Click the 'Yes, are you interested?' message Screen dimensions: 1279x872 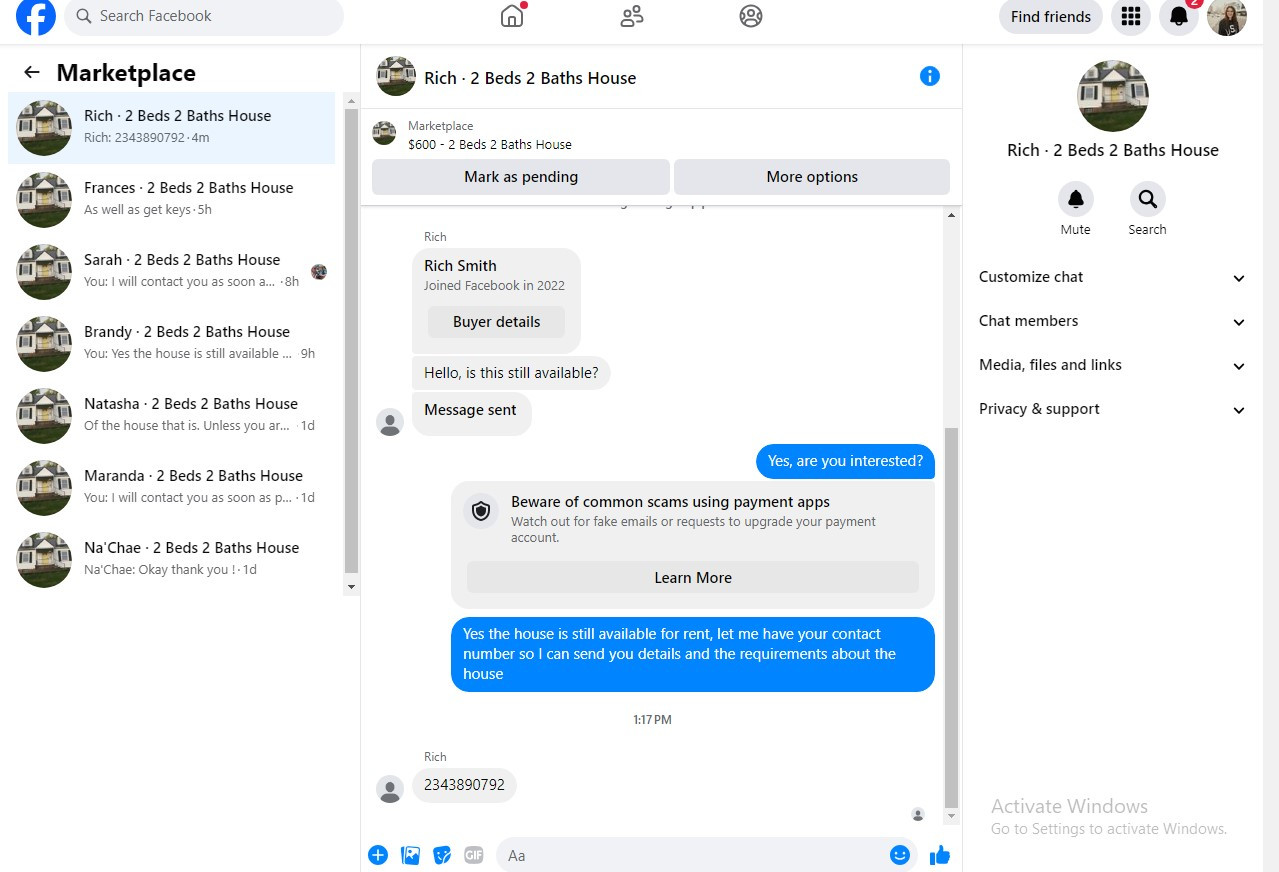point(845,461)
